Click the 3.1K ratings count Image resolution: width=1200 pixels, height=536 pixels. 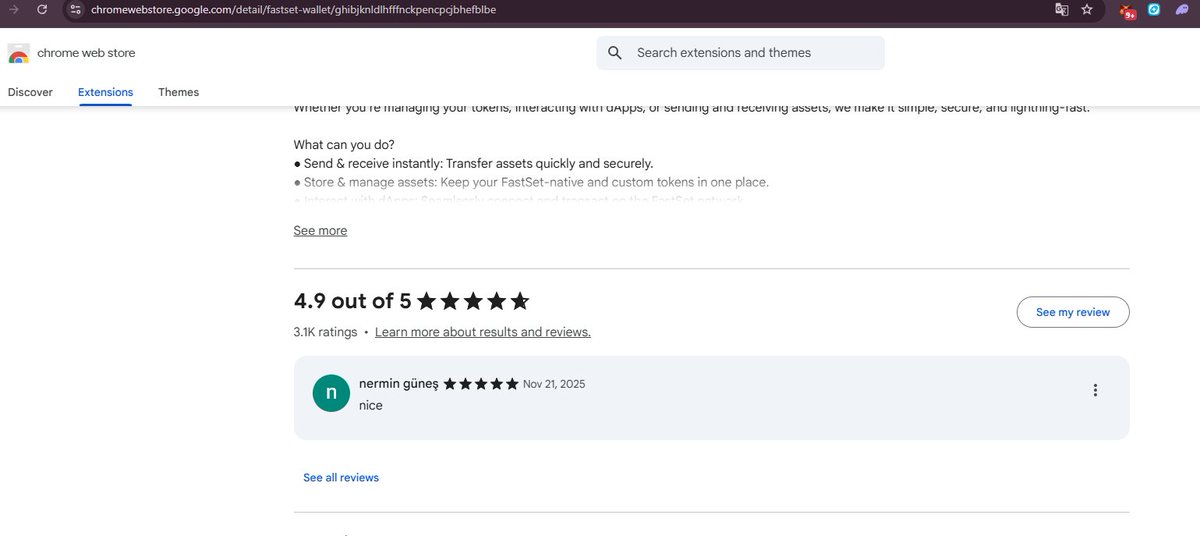click(325, 332)
